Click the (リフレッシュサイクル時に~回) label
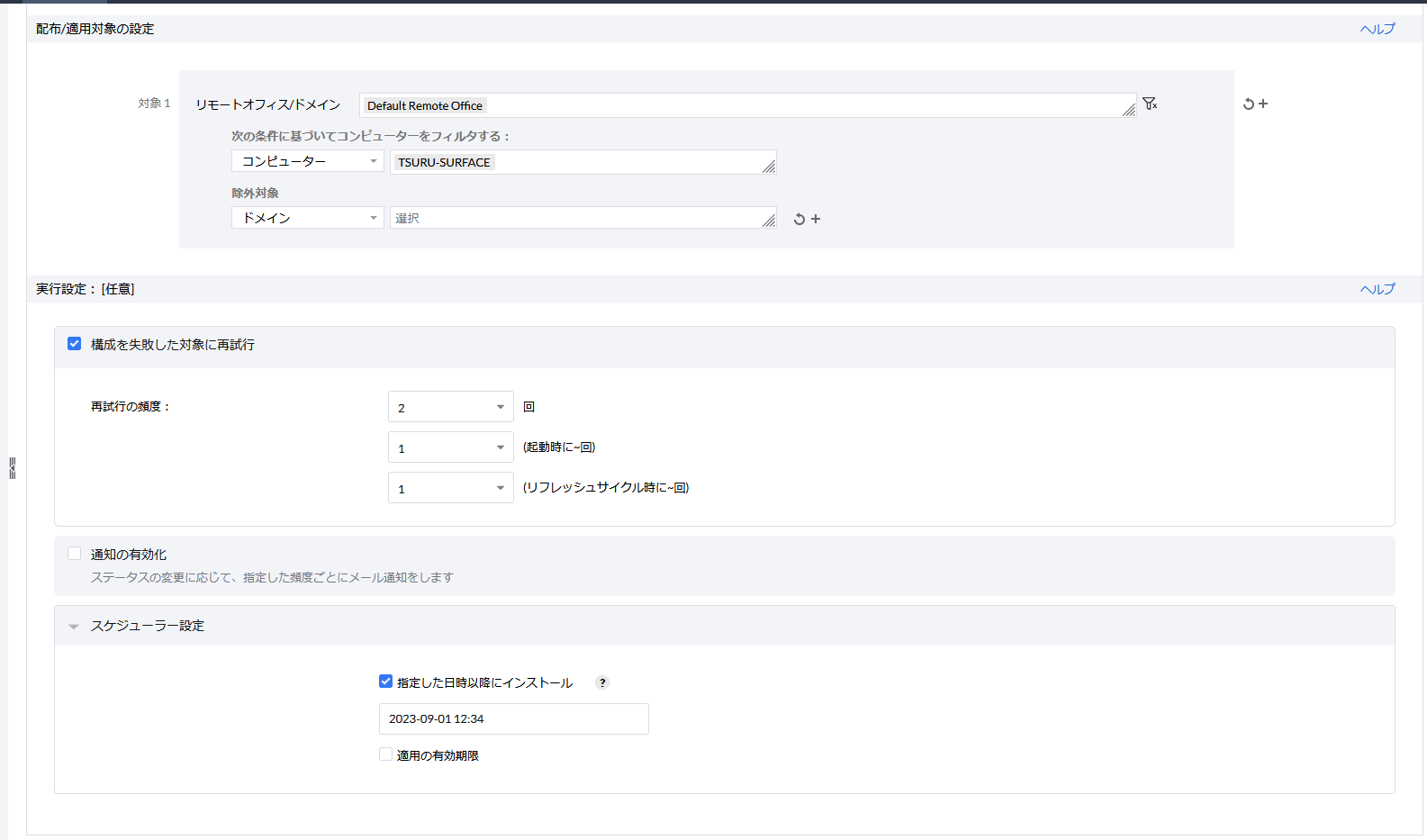The image size is (1427, 840). pos(606,488)
